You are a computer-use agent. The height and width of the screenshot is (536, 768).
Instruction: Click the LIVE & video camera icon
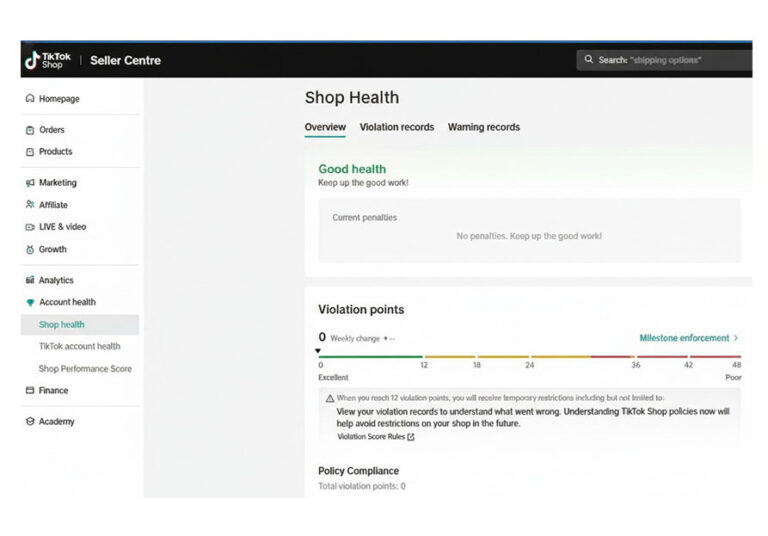pyautogui.click(x=30, y=227)
